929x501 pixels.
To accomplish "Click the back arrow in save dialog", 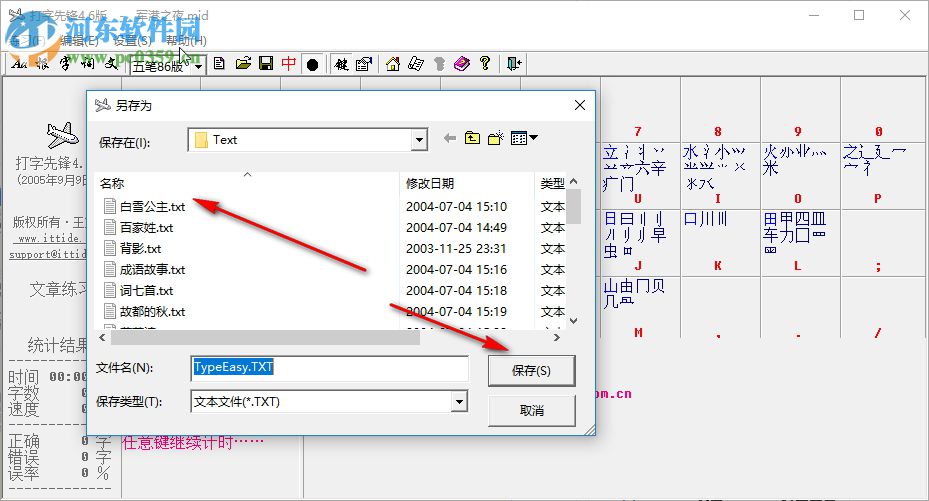I will tap(450, 138).
